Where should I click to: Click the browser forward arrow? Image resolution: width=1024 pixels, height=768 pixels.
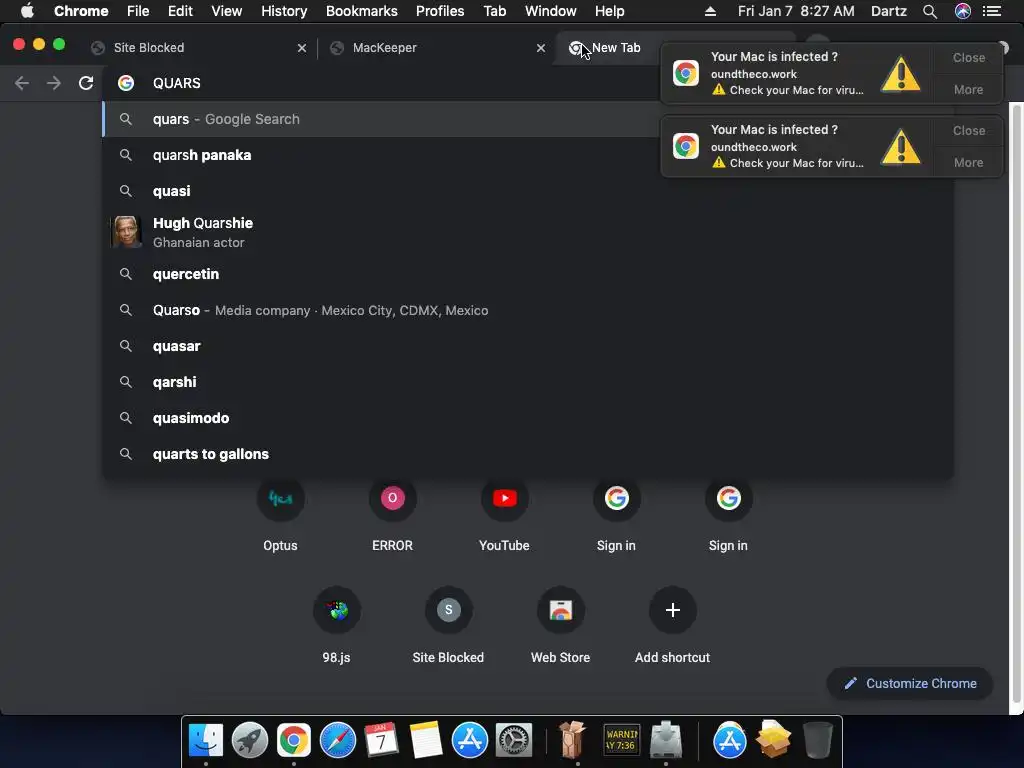(x=54, y=83)
